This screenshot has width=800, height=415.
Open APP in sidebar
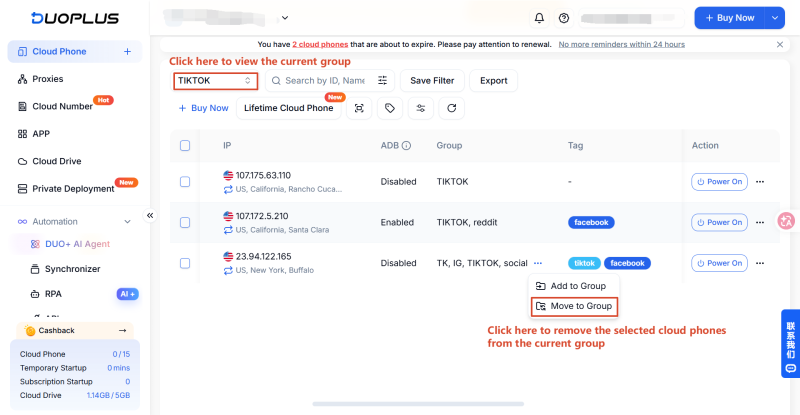pos(41,134)
